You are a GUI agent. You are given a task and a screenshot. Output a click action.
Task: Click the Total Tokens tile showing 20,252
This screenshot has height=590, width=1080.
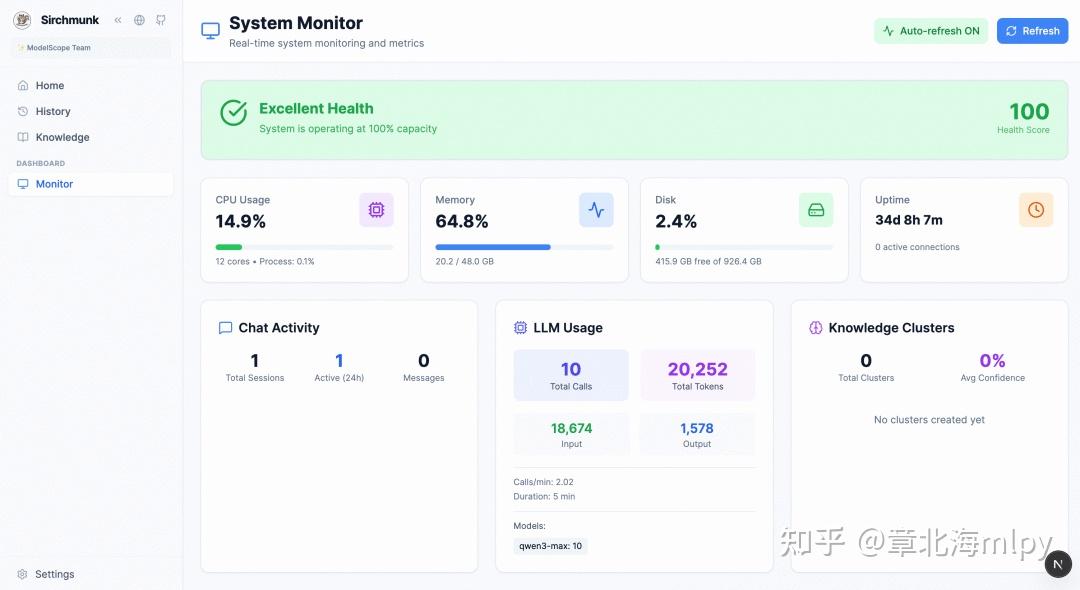(x=698, y=375)
